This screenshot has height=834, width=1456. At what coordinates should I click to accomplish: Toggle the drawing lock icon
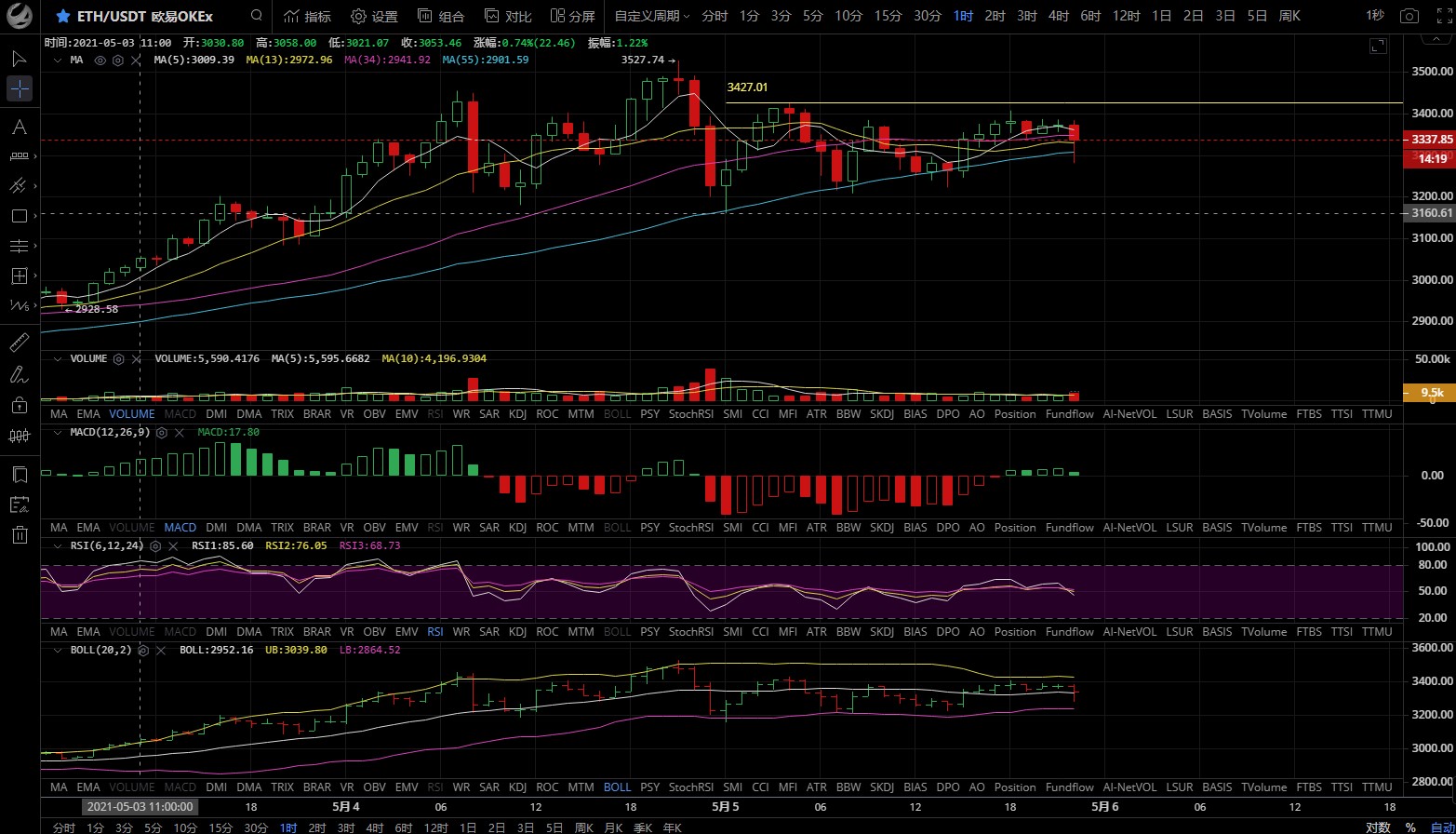pyautogui.click(x=20, y=404)
